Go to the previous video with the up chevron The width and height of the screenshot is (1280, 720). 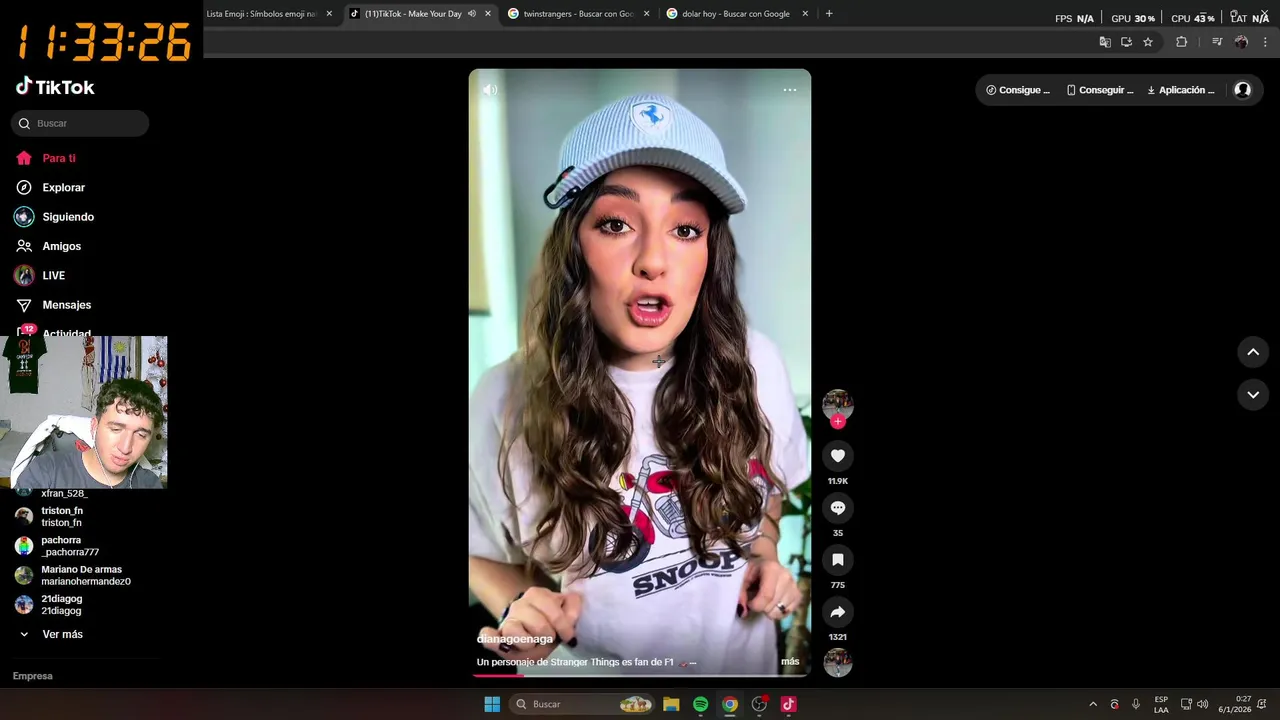(x=1253, y=352)
